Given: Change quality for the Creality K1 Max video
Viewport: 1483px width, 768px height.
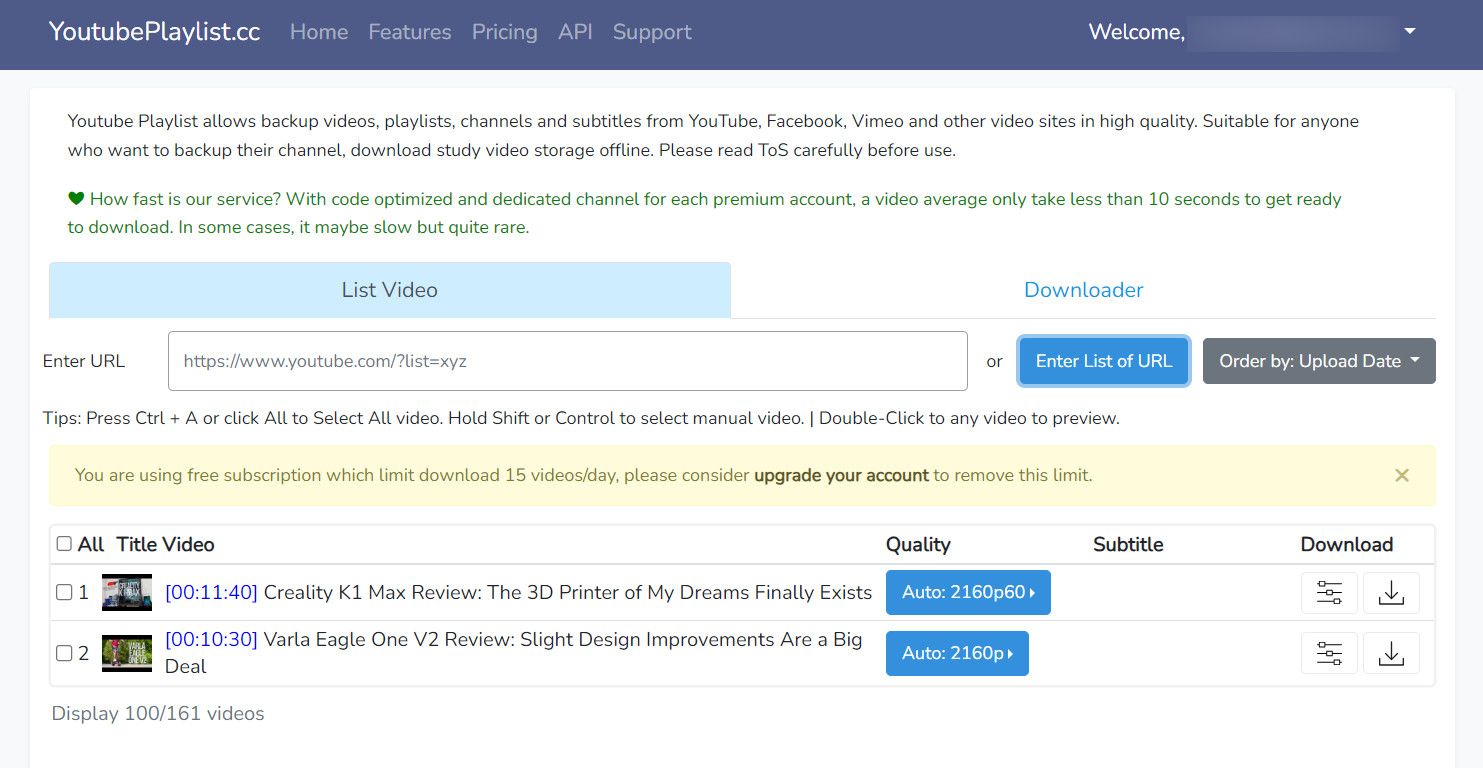Looking at the screenshot, I should pyautogui.click(x=968, y=592).
